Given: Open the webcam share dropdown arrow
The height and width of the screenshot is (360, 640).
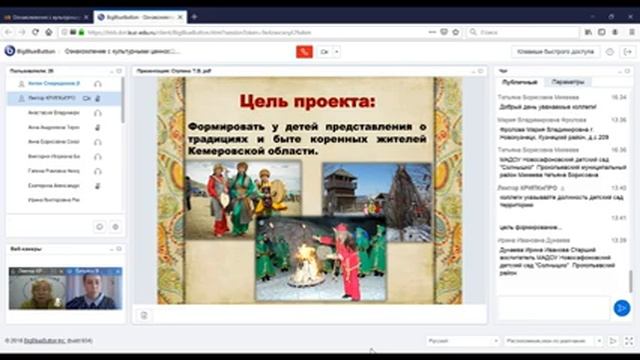Looking at the screenshot, I should point(337,52).
